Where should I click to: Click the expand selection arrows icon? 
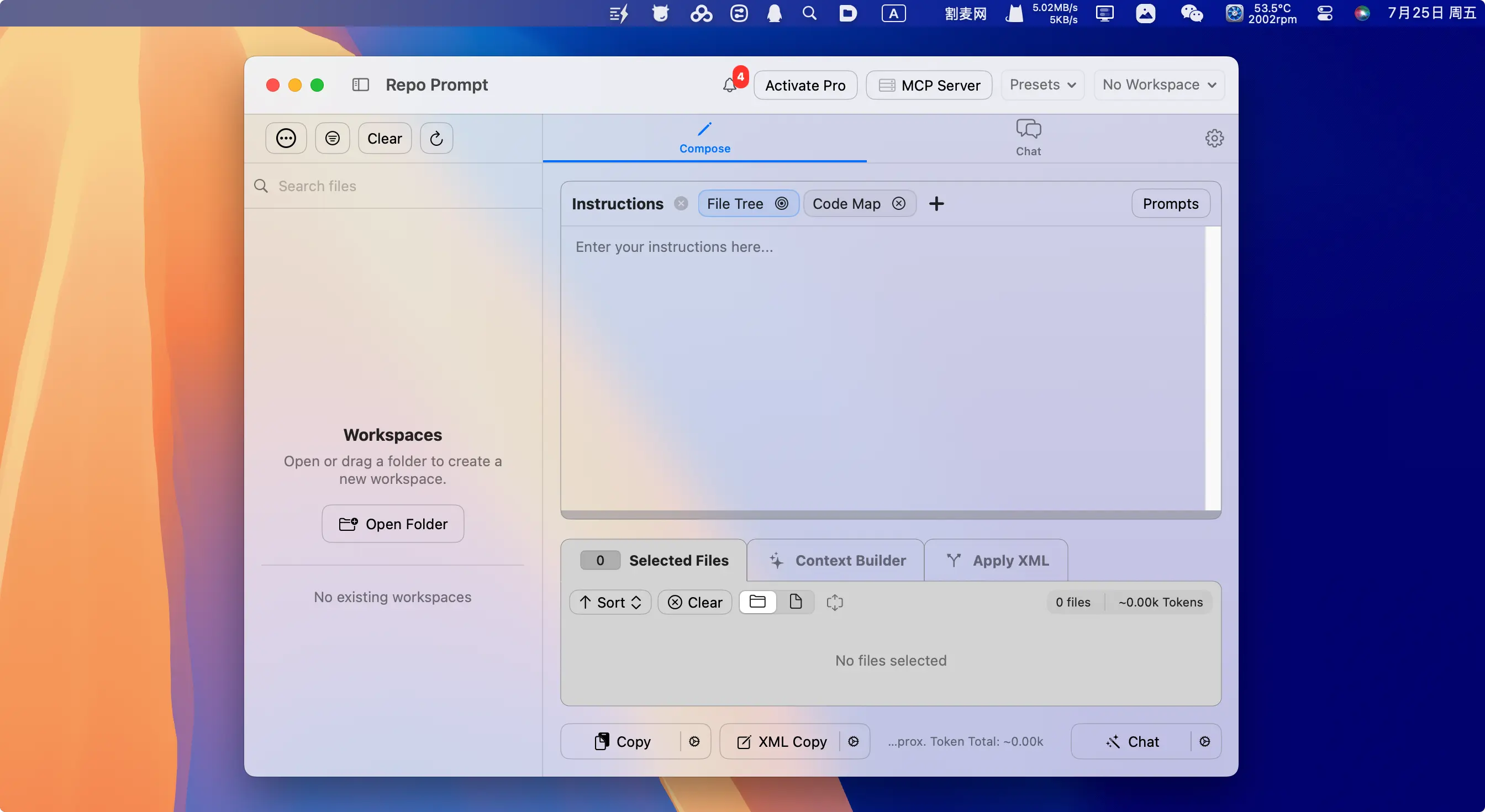[x=834, y=602]
